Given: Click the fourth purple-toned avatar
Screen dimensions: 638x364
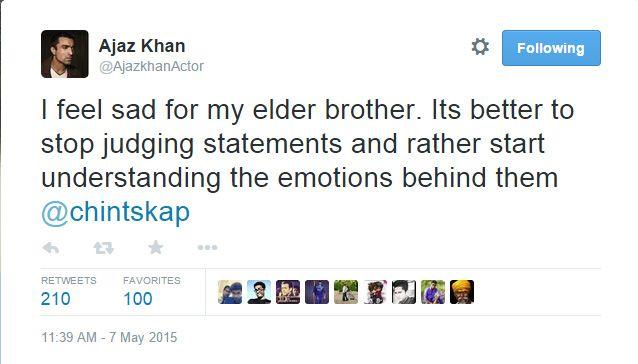Looking at the screenshot, I should pos(317,292).
